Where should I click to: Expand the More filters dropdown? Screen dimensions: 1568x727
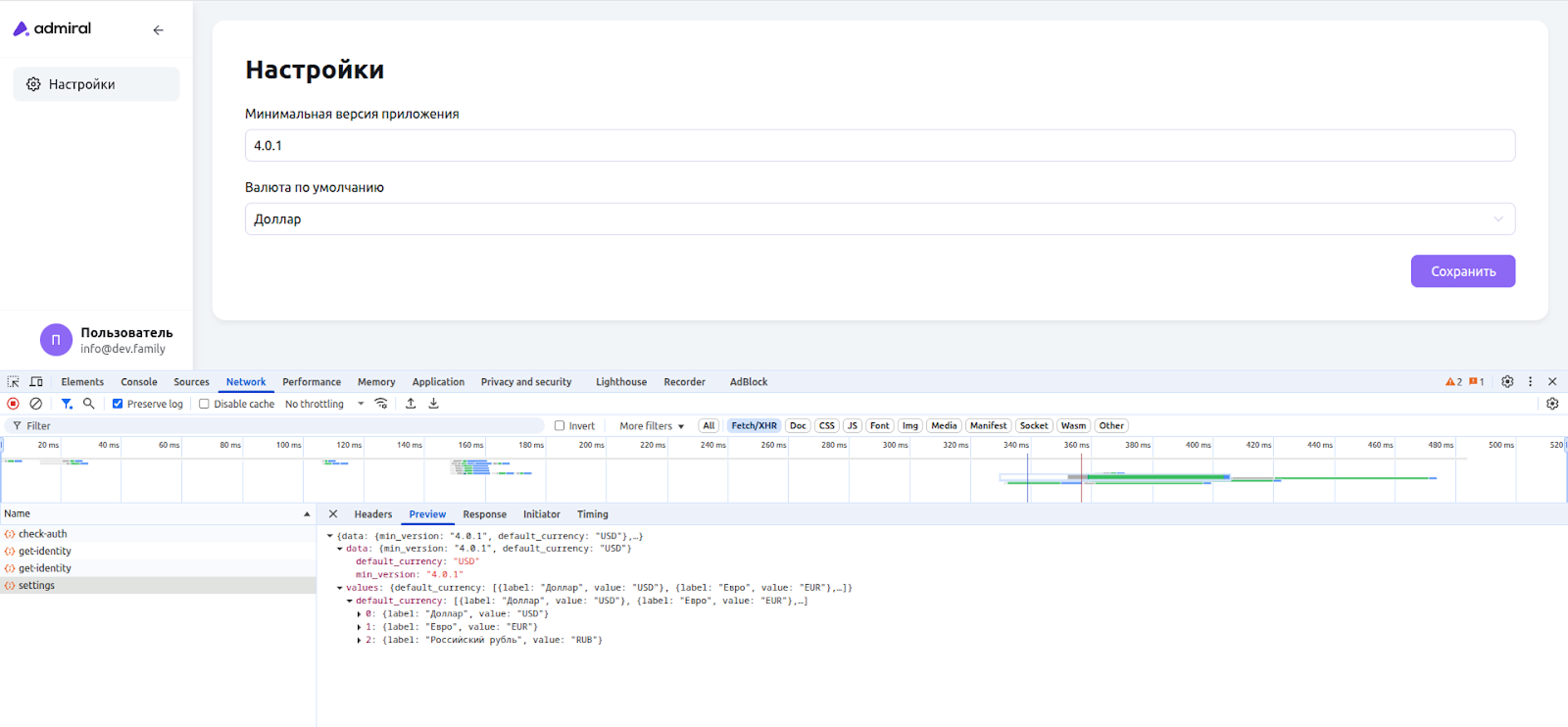[x=652, y=426]
